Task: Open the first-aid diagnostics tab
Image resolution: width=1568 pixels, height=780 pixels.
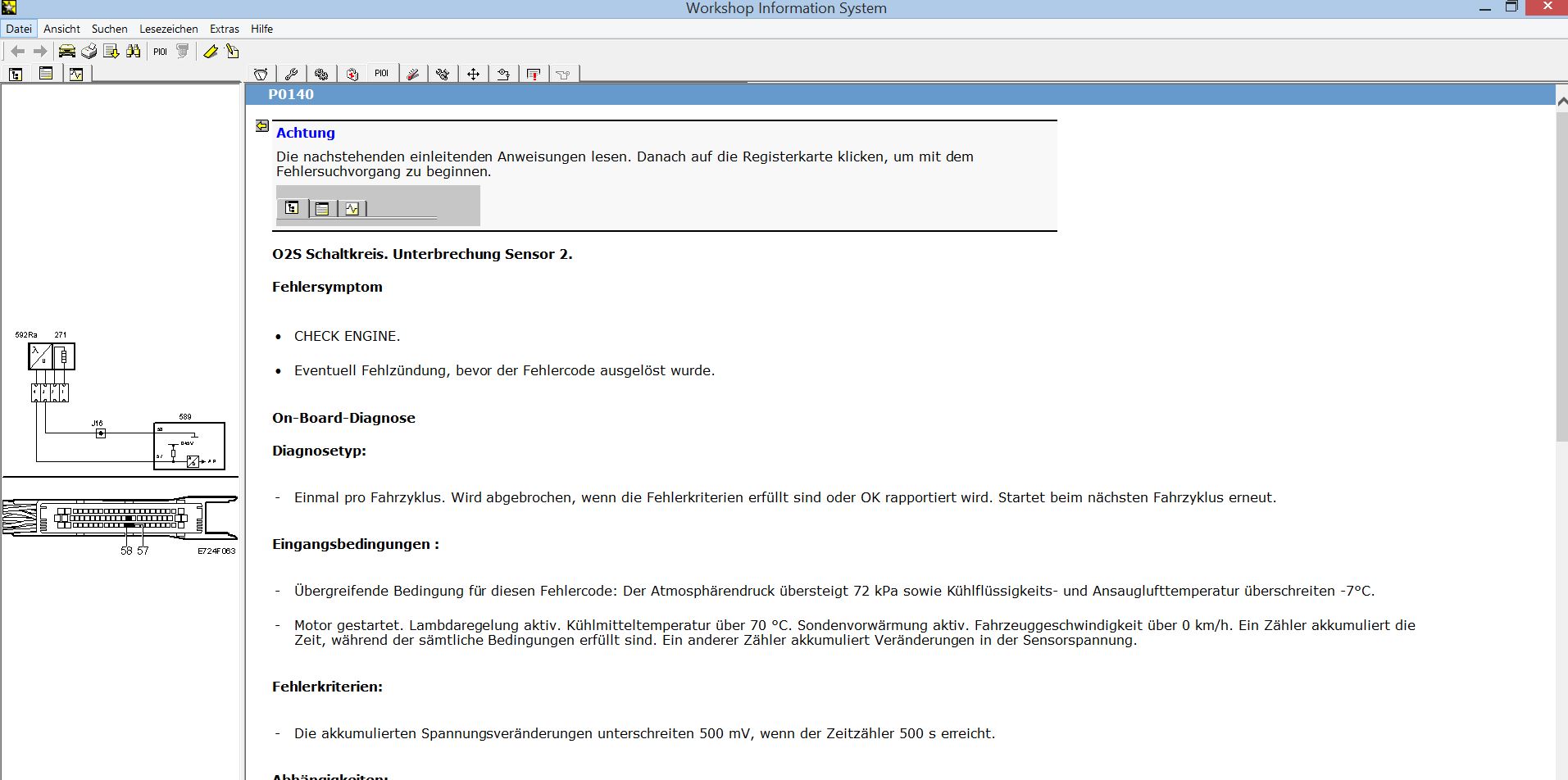Action: tap(352, 74)
